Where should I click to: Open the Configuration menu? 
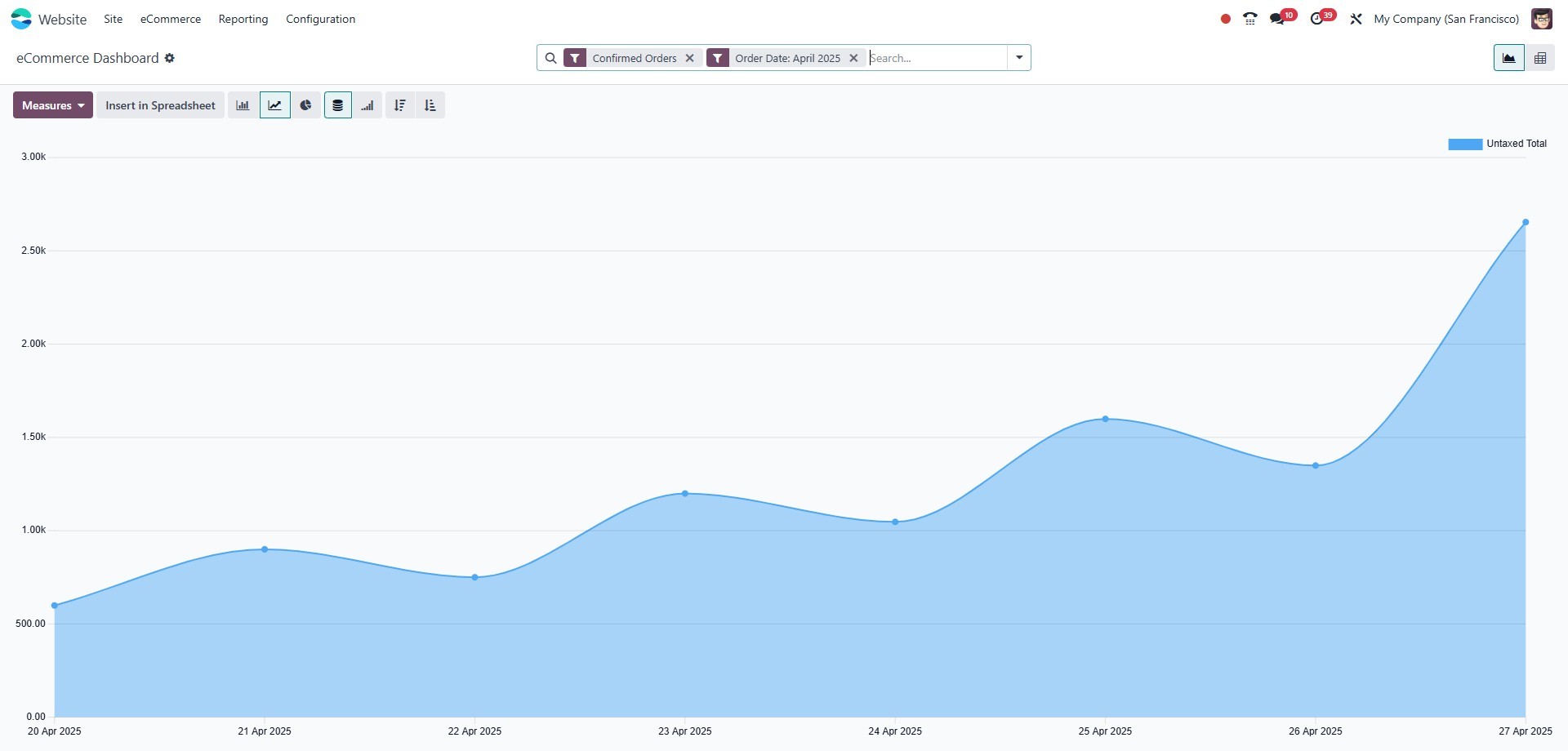(320, 19)
